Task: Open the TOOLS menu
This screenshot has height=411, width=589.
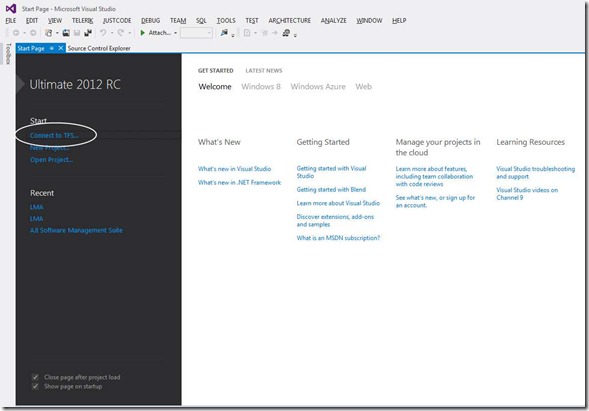Action: click(226, 21)
